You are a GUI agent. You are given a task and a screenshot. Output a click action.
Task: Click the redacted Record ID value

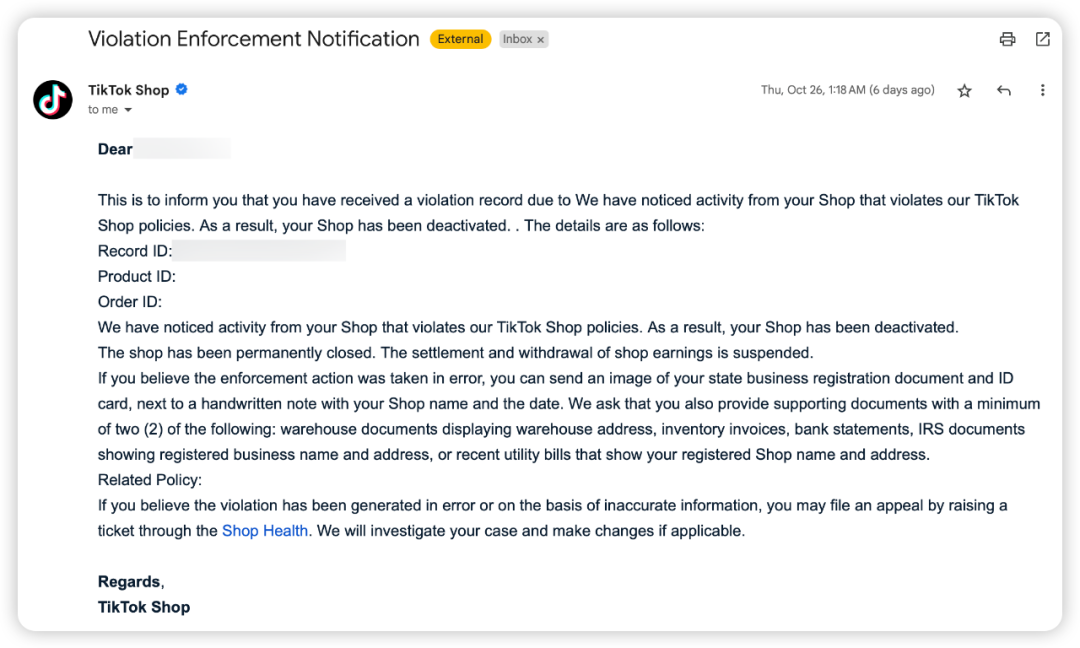[x=260, y=251]
